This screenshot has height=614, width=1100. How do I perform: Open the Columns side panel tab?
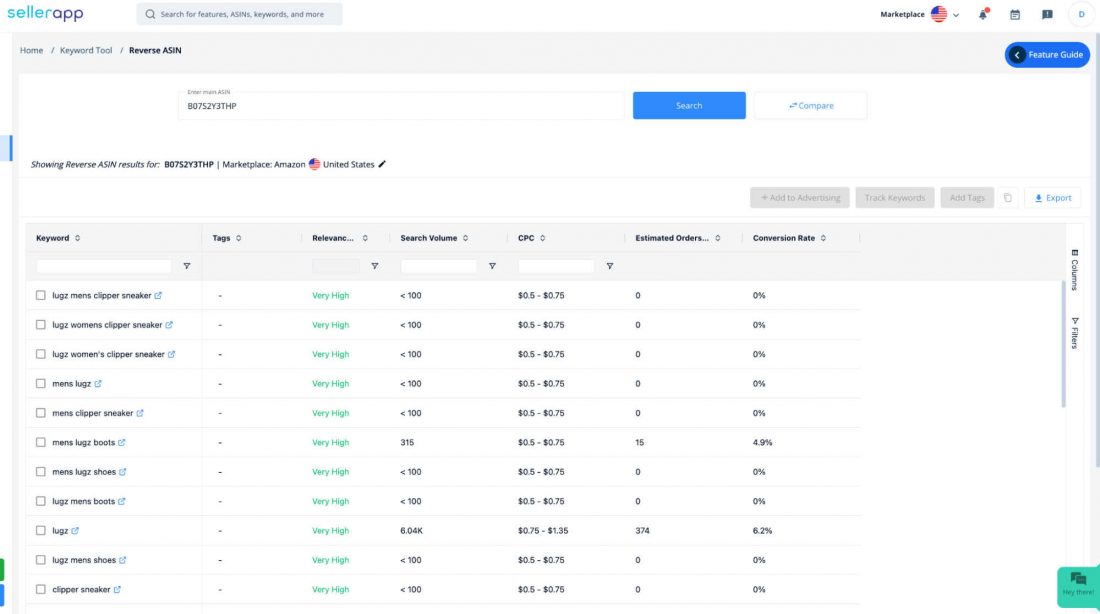point(1075,269)
